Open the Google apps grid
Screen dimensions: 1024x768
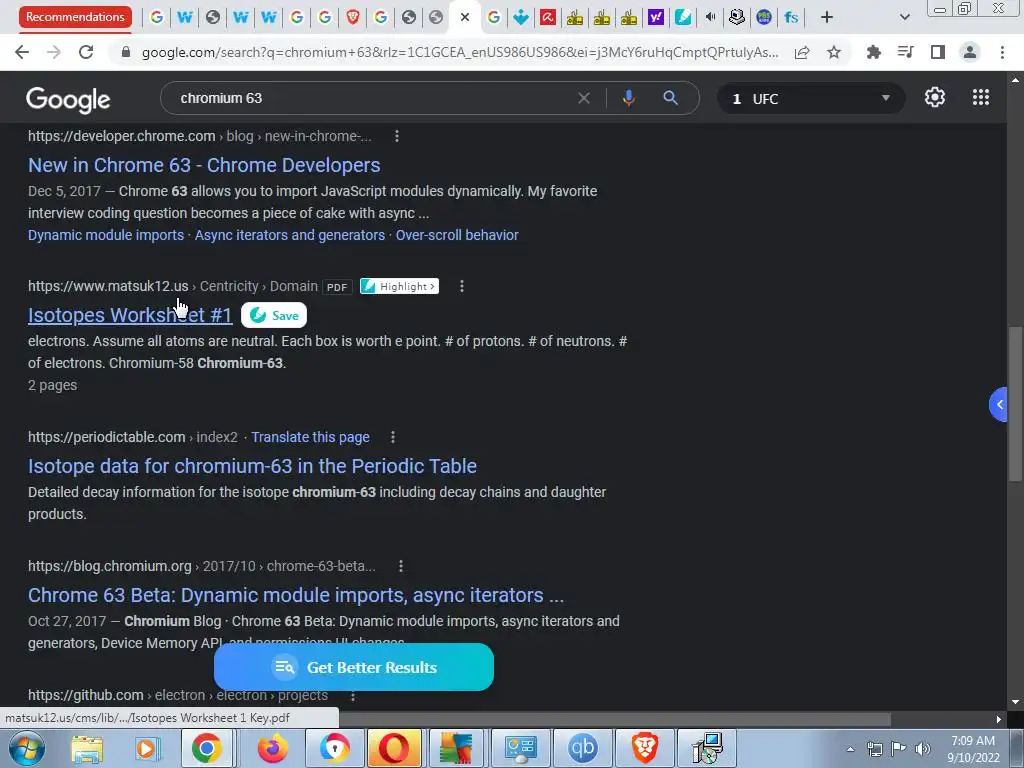pos(980,97)
